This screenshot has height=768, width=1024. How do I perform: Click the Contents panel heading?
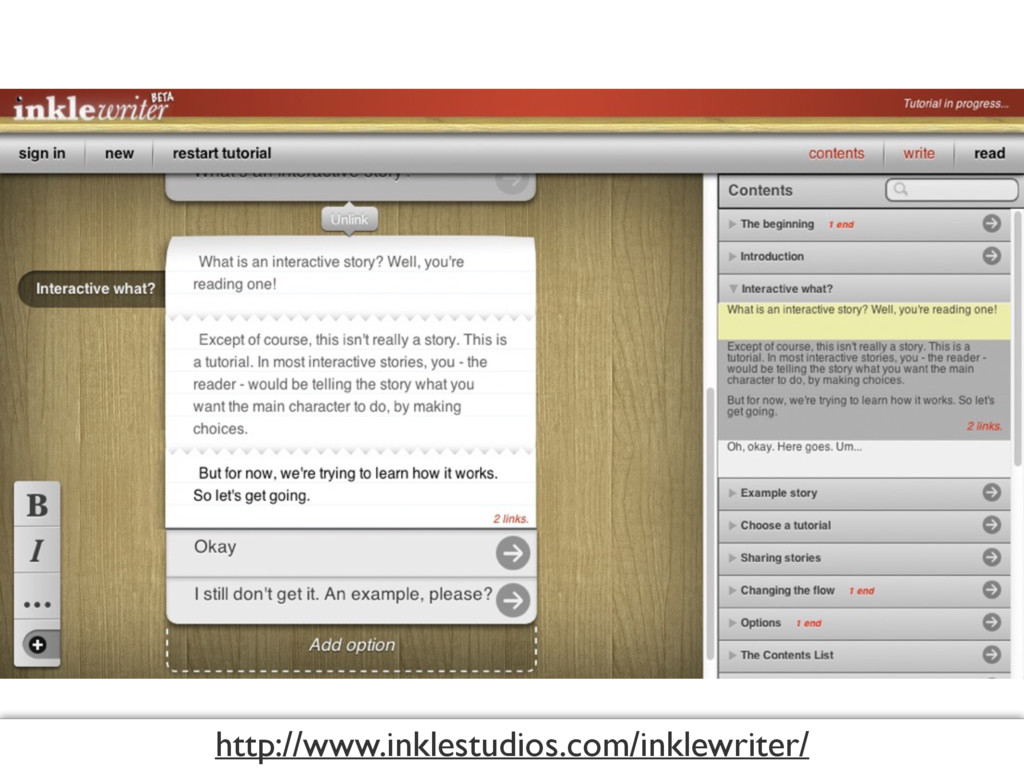click(x=760, y=190)
